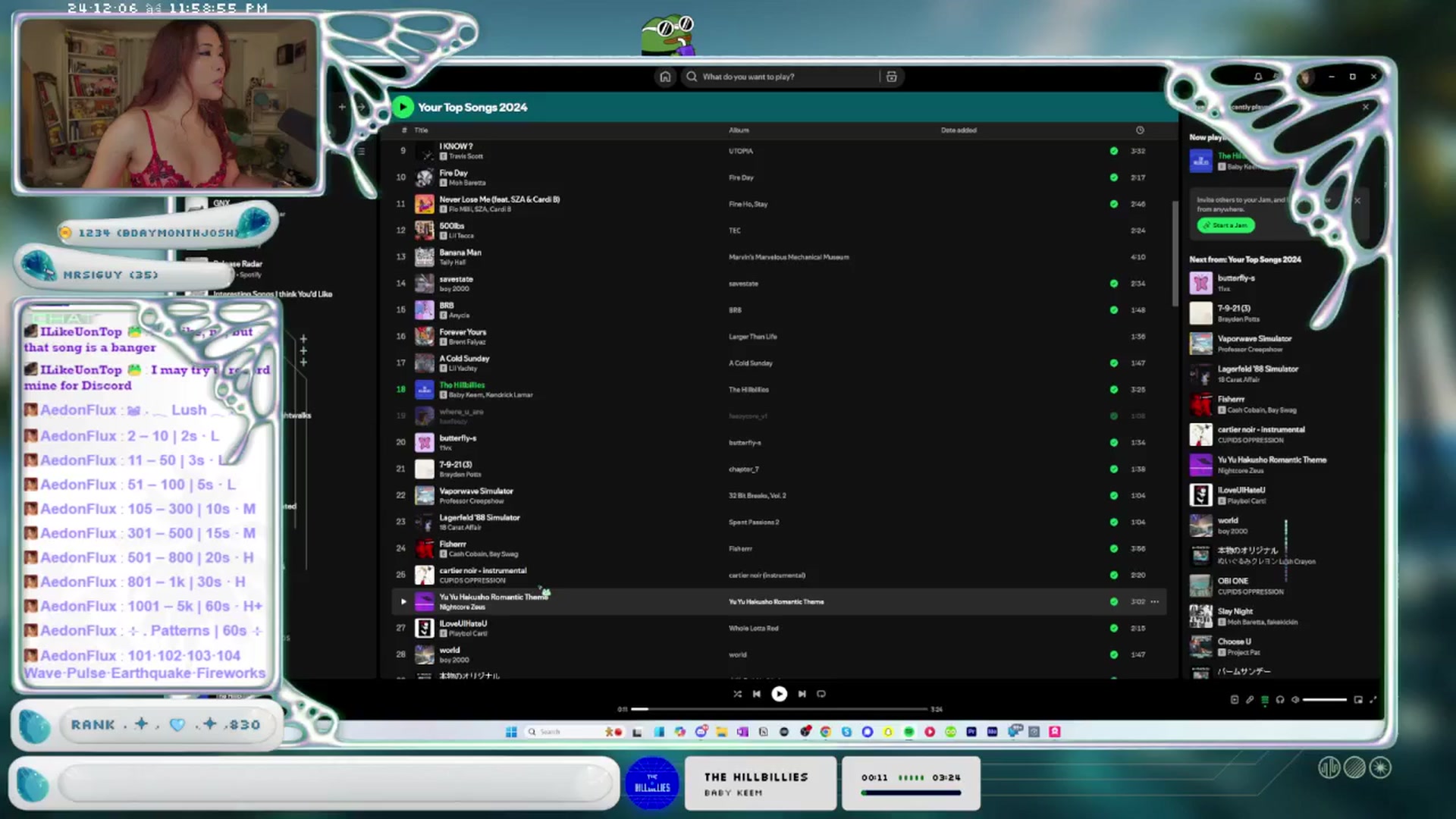This screenshot has height=819, width=1456.
Task: Select the 500lbs track title
Action: (451, 226)
